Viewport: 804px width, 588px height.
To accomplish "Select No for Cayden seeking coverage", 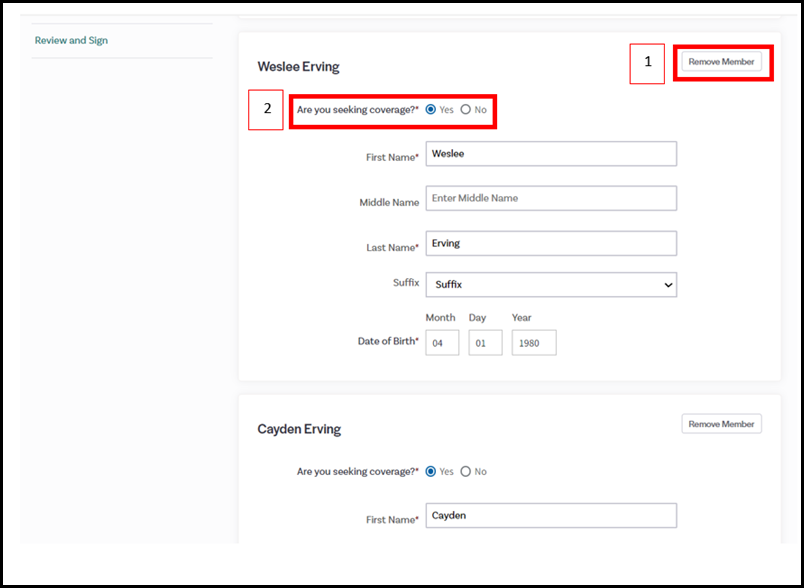I will (x=466, y=472).
